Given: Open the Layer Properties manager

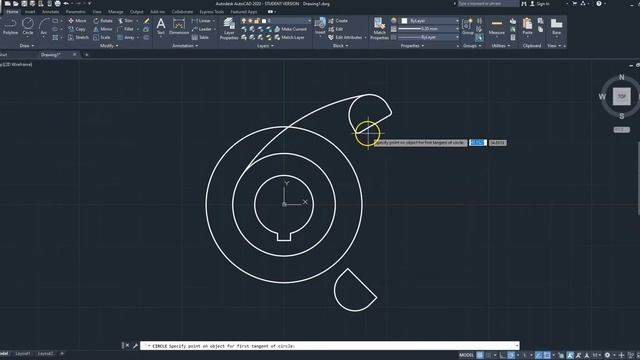Looking at the screenshot, I should (x=229, y=29).
